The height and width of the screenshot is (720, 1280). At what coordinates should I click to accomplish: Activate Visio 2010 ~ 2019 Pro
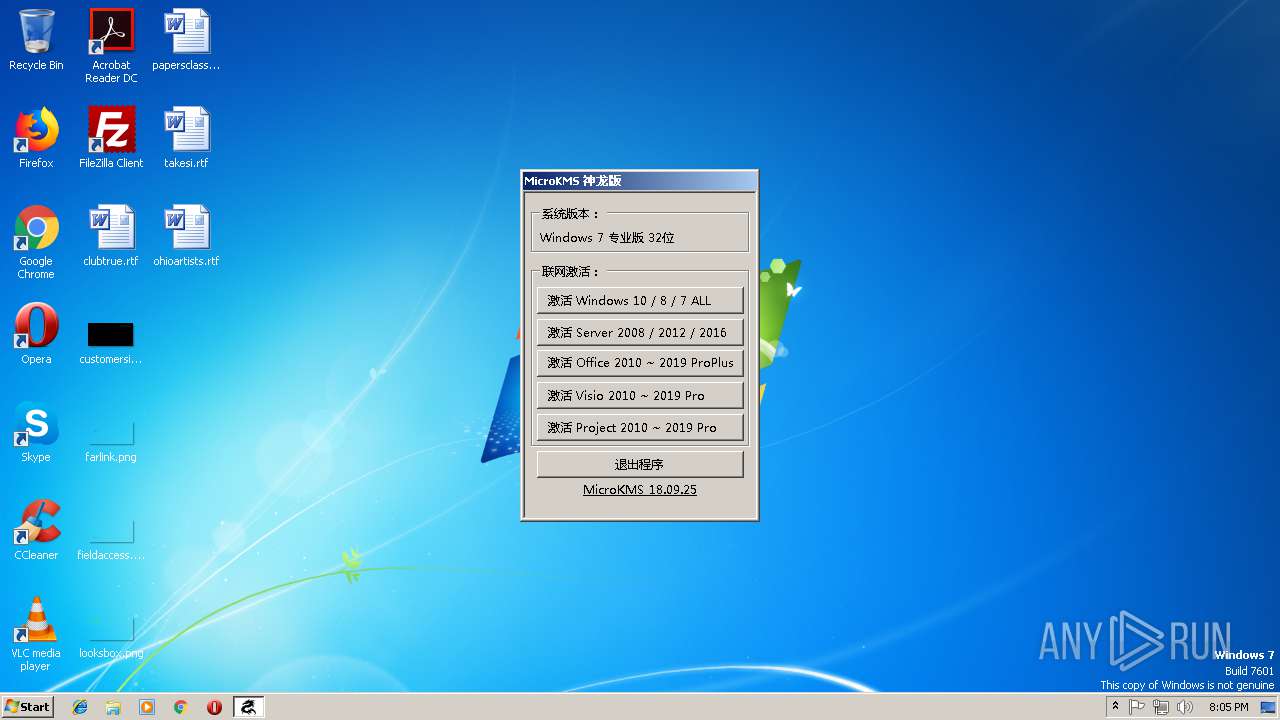pyautogui.click(x=640, y=395)
